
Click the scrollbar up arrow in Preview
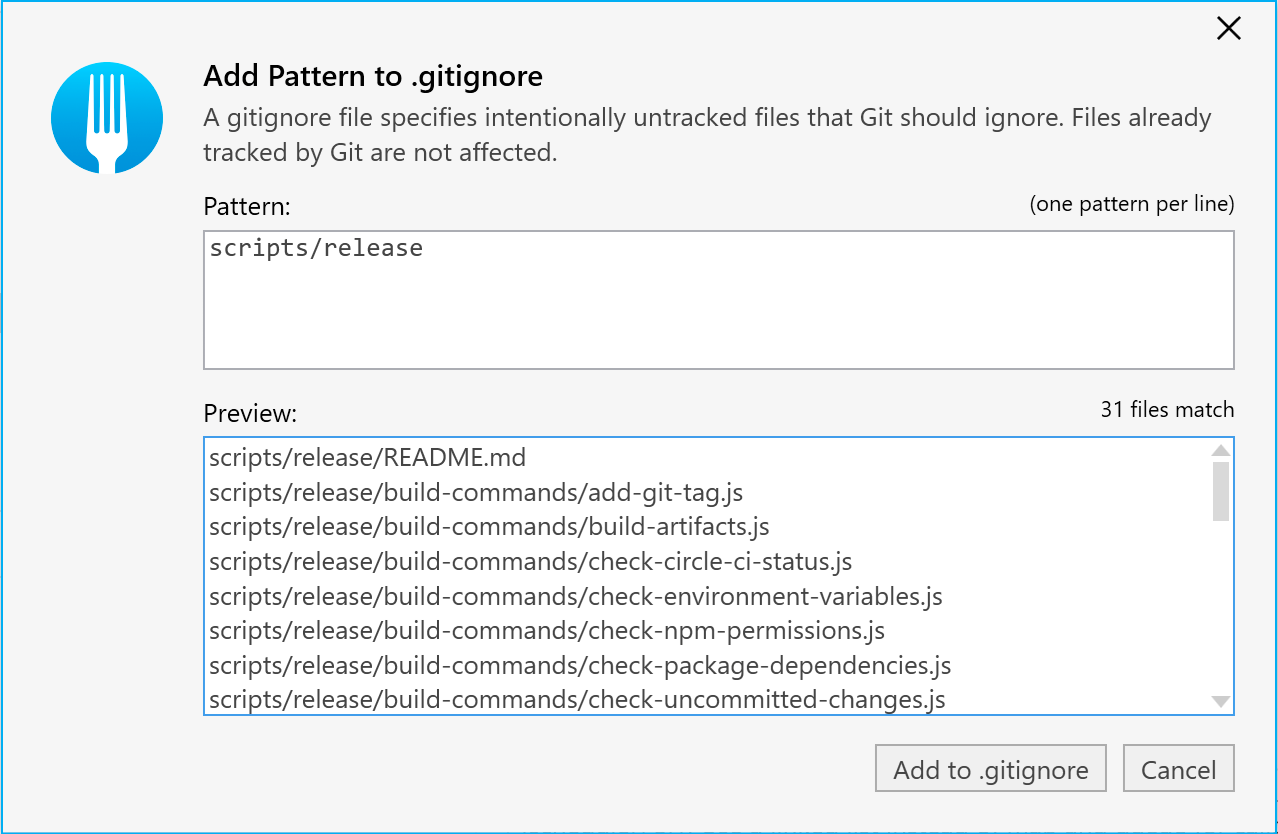(x=1221, y=450)
